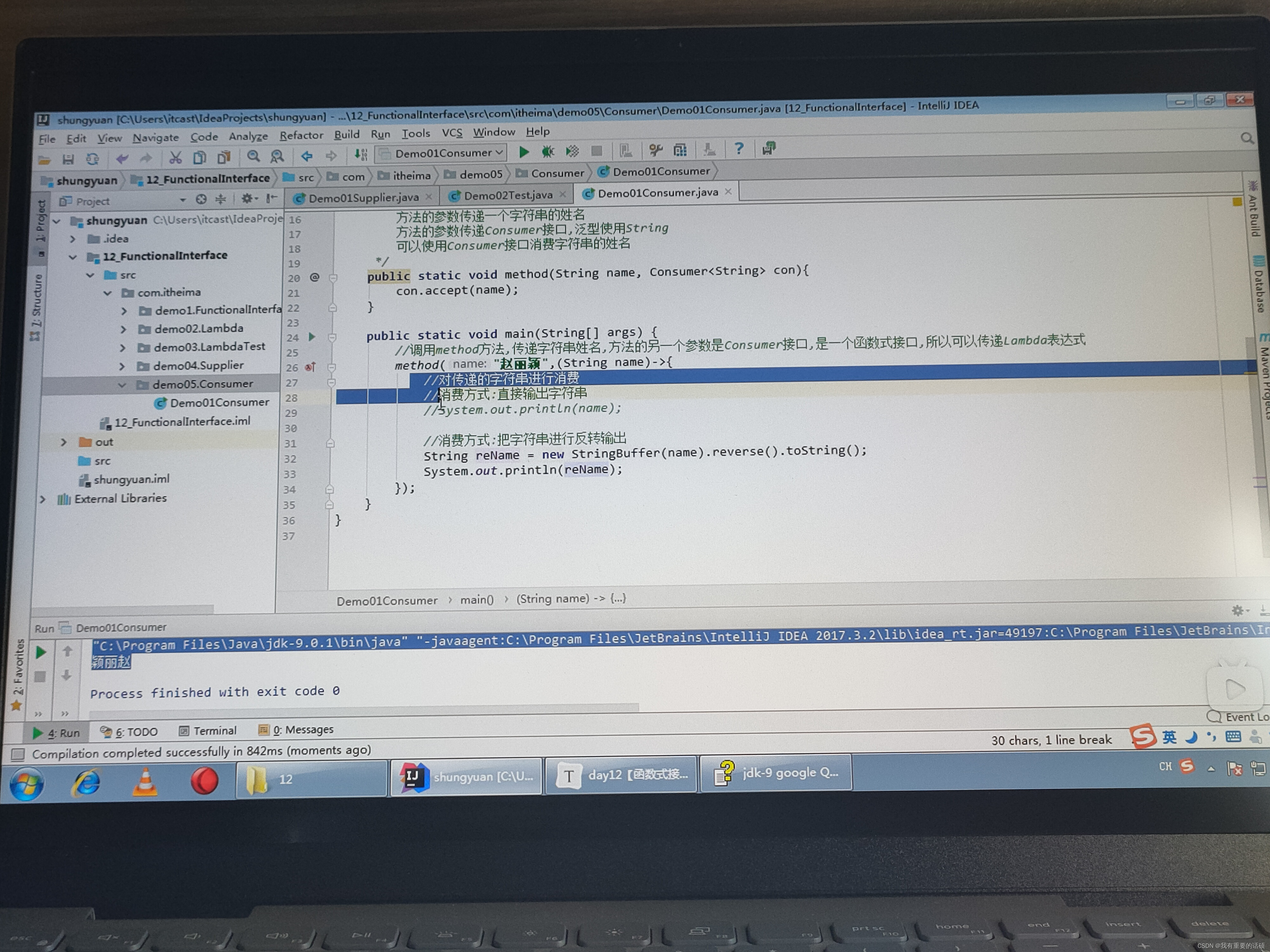Click the Stop square icon in toolbar

point(597,150)
